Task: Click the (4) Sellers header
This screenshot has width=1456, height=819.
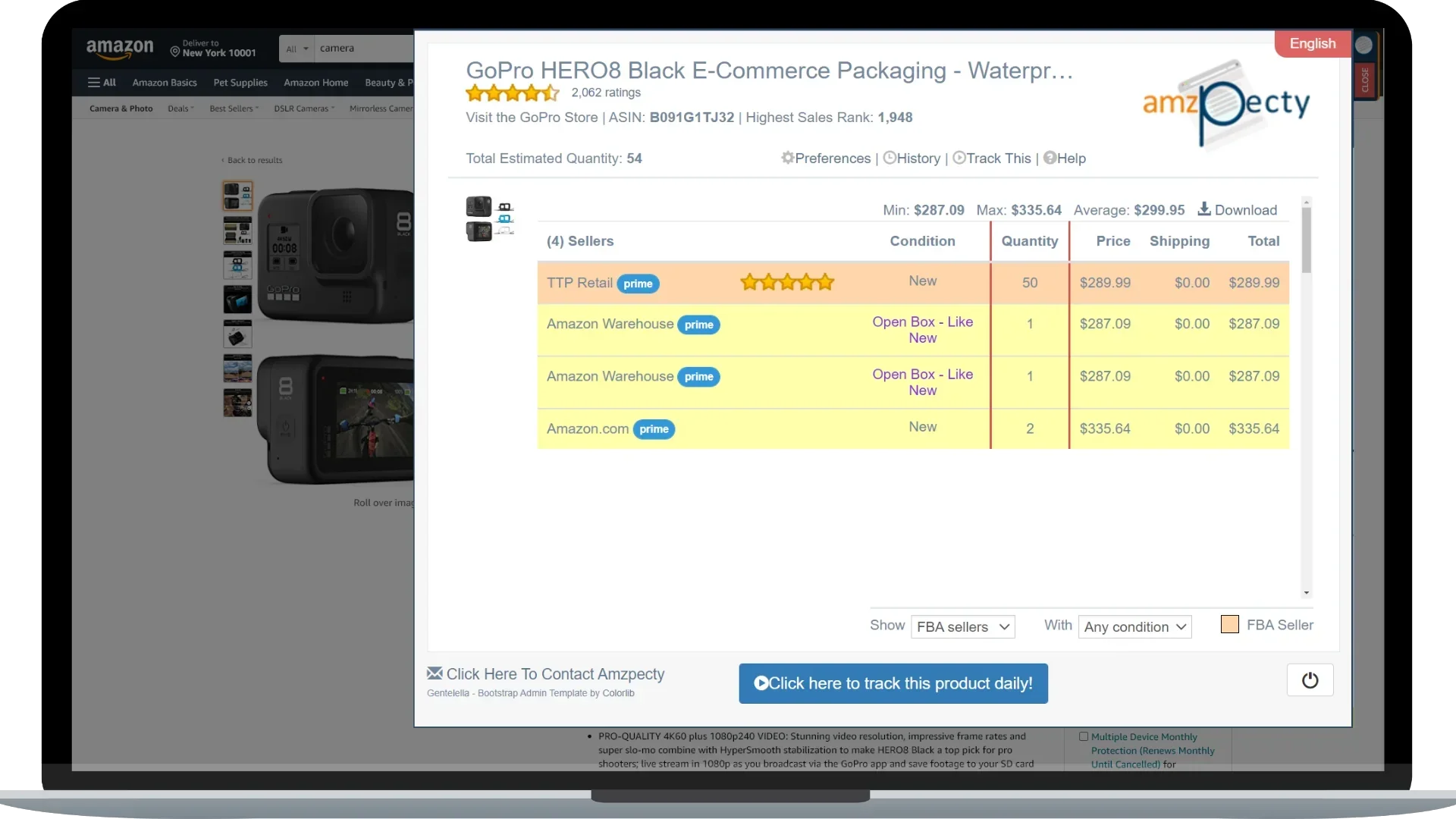Action: [x=580, y=241]
